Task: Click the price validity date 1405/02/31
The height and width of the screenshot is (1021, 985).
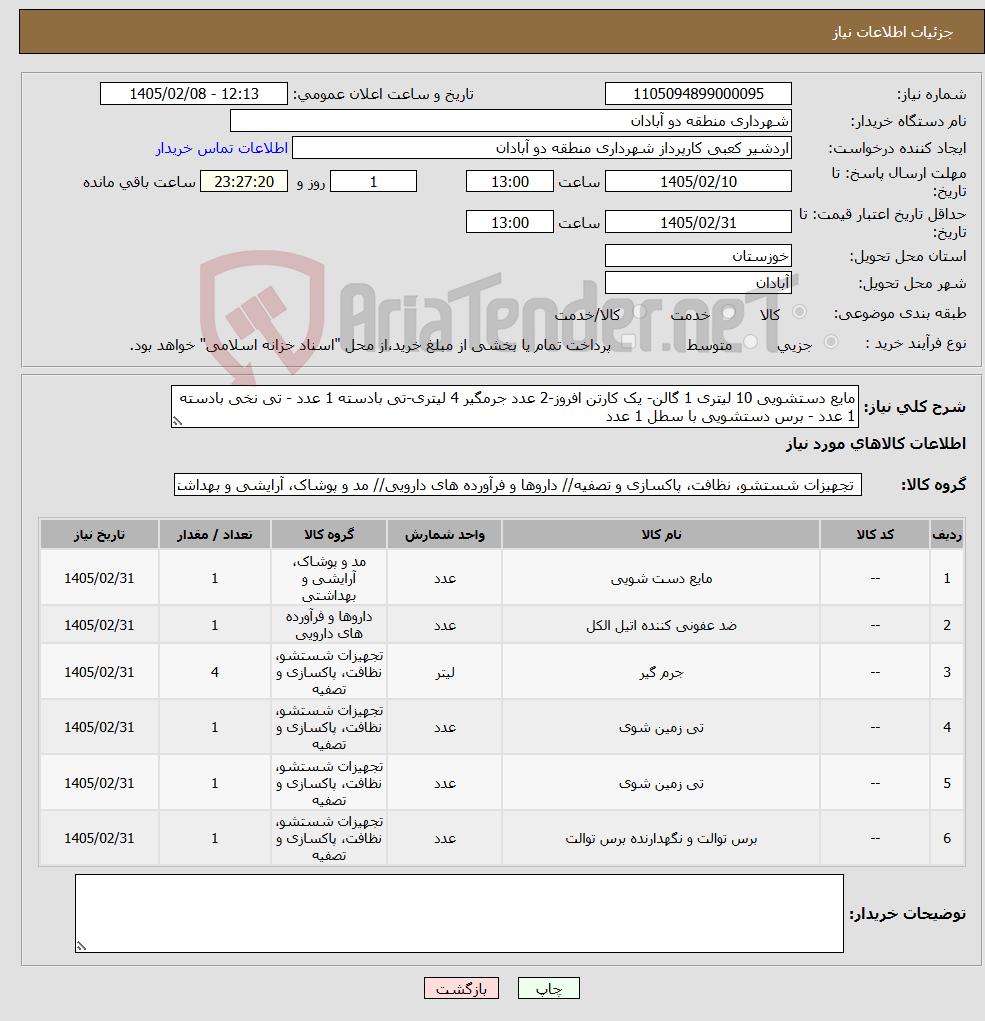Action: pyautogui.click(x=698, y=223)
